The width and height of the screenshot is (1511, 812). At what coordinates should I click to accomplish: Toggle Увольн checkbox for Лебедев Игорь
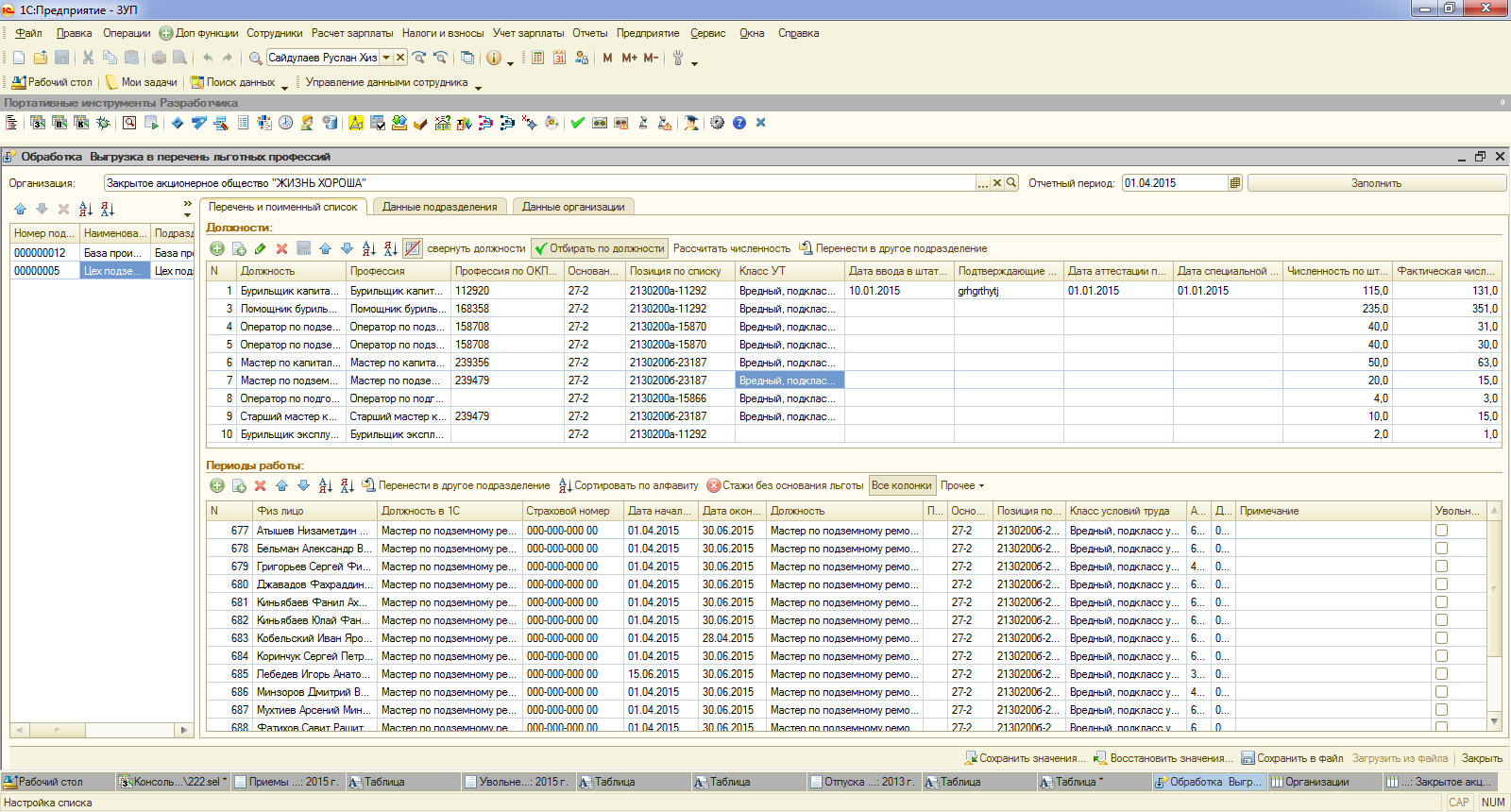[1441, 674]
